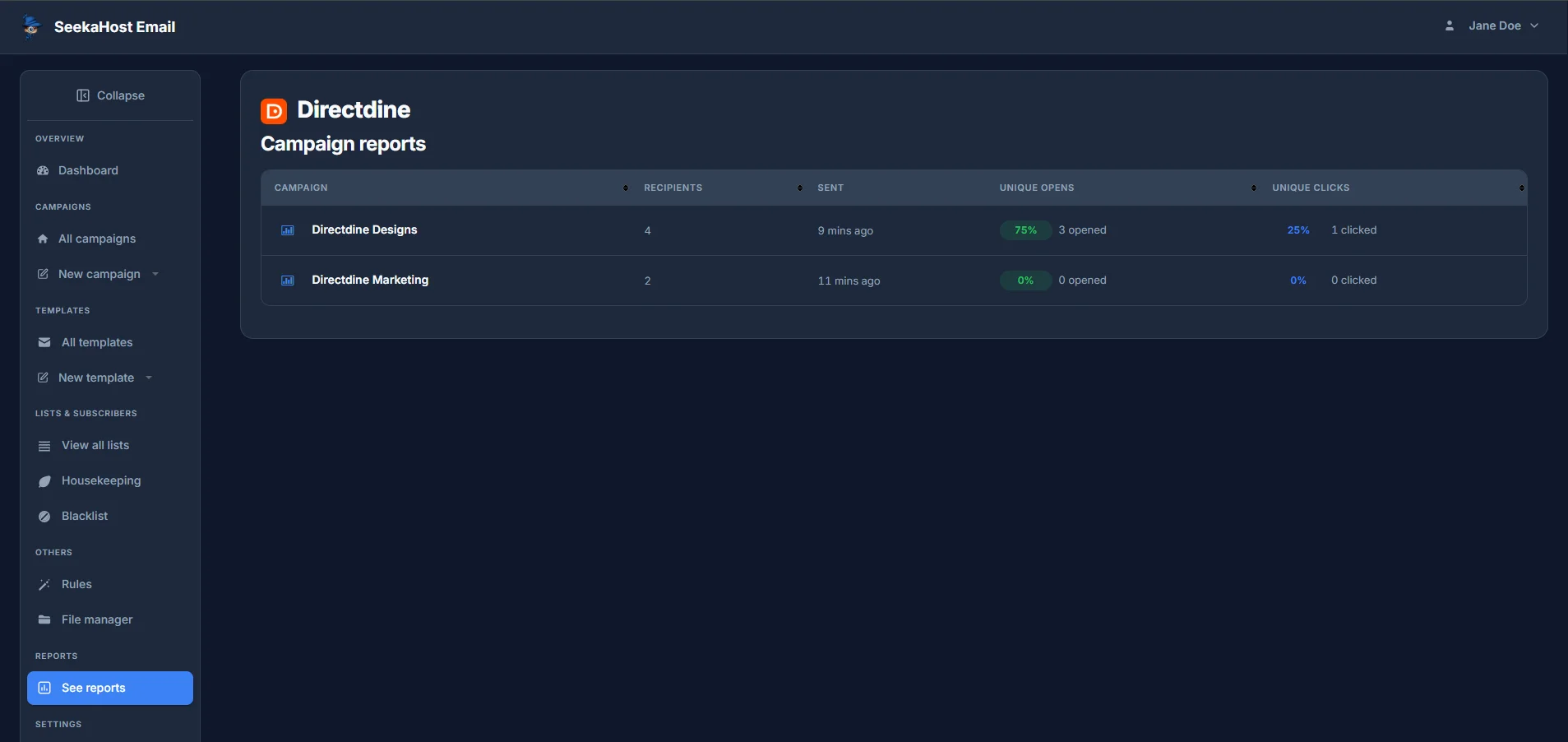Sort table by Recipients column
The height and width of the screenshot is (742, 1568).
coord(800,188)
